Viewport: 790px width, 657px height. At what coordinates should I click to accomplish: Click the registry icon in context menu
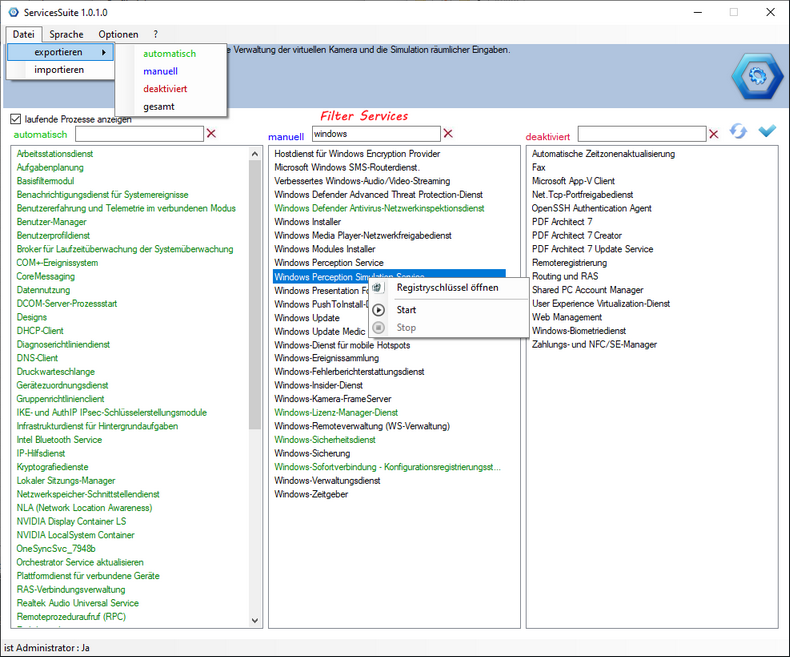pos(377,288)
